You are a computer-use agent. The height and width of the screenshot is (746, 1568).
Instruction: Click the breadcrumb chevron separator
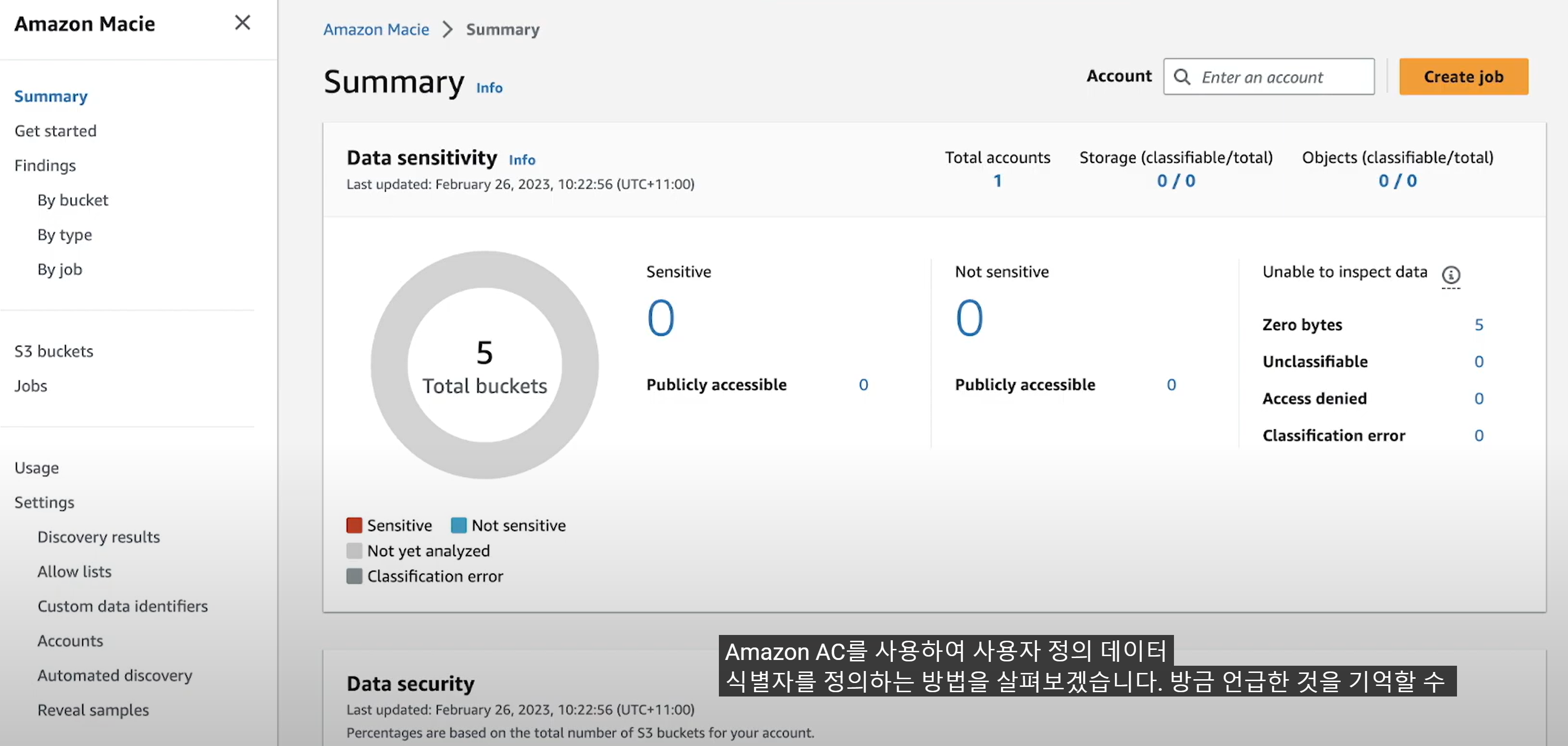tap(447, 30)
